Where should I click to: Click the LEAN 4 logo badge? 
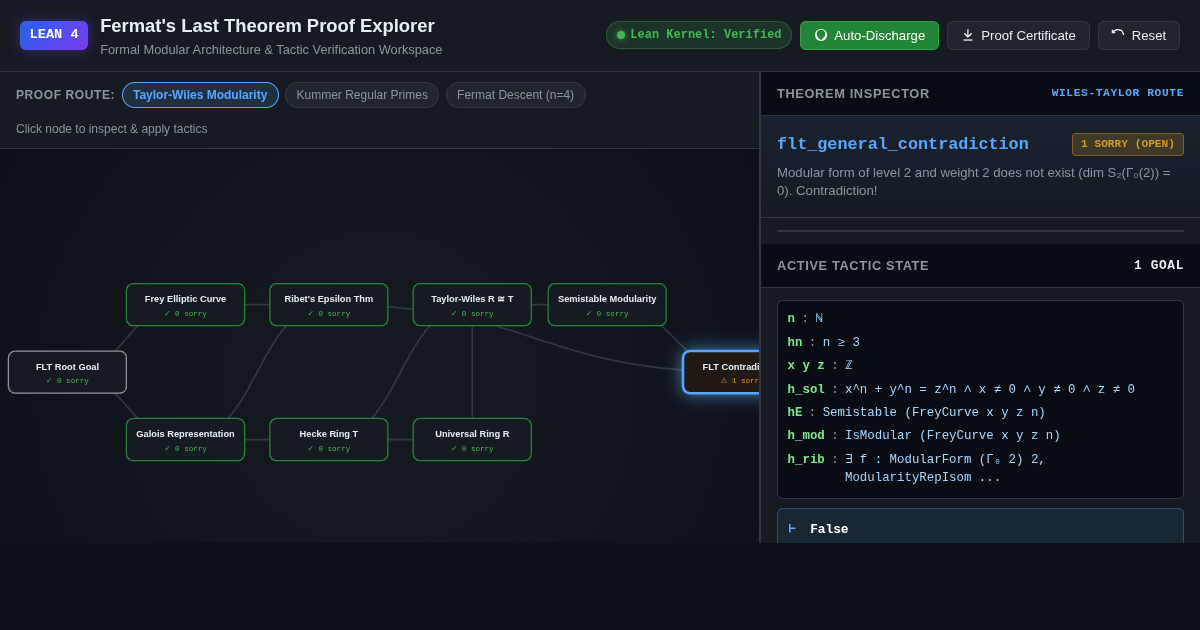[54, 35]
